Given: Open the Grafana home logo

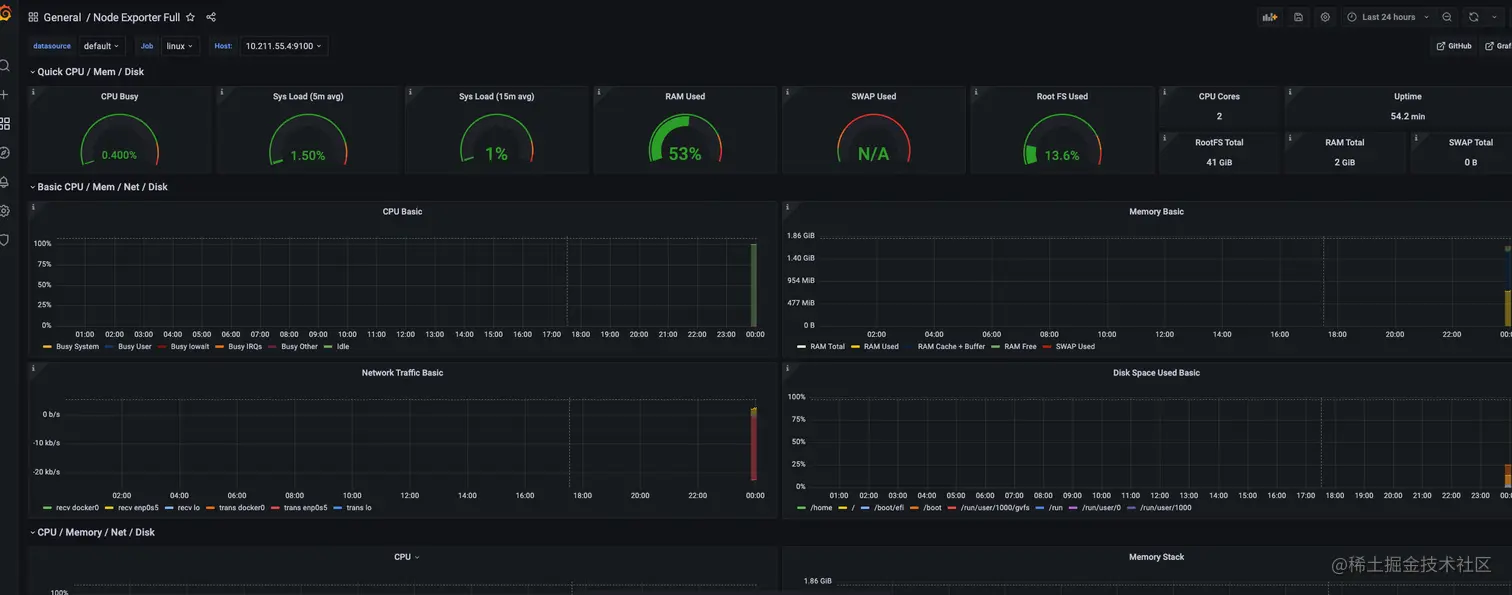Looking at the screenshot, I should click(4, 15).
